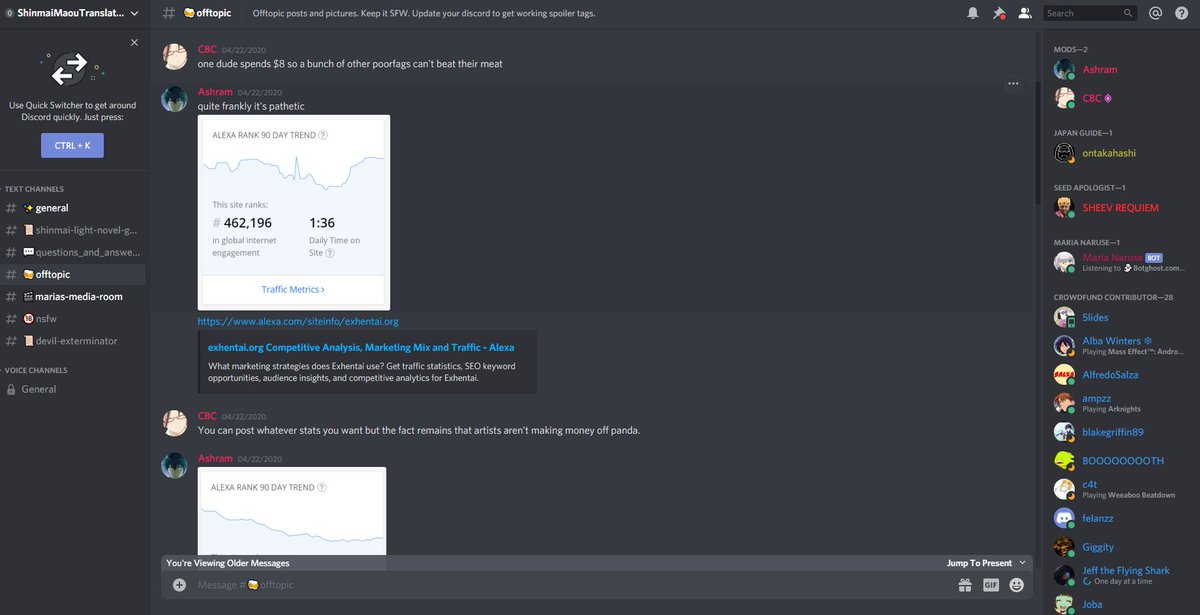
Task: Open the devil-exterminator channel
Action: (75, 341)
